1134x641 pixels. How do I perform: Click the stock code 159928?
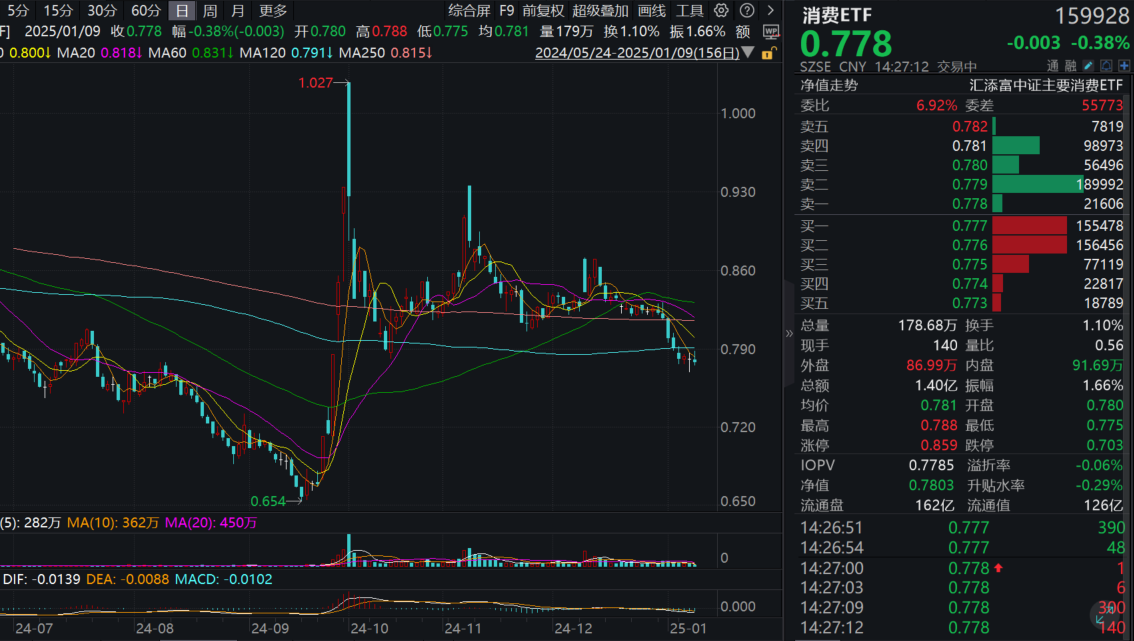coord(1091,15)
